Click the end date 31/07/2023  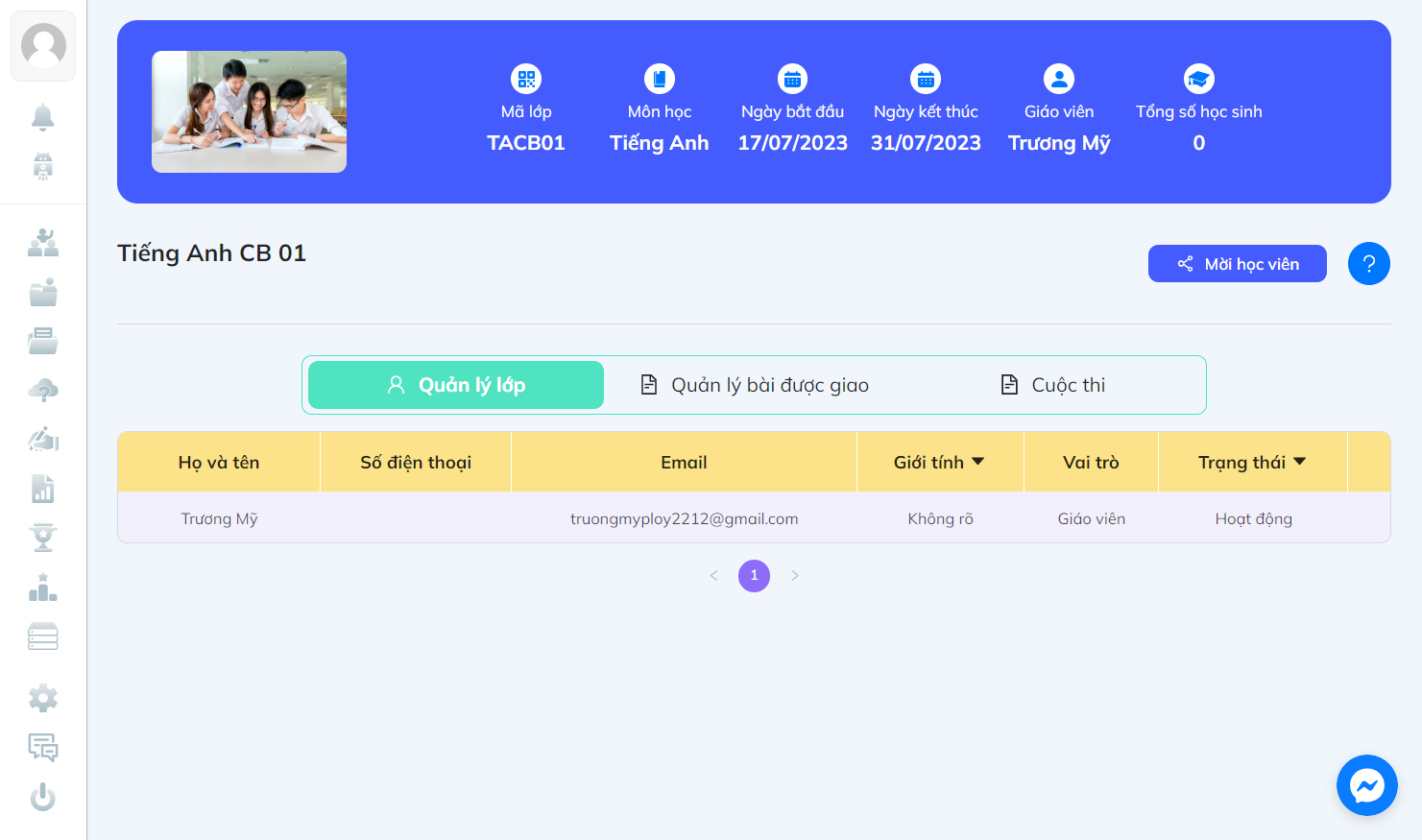[x=927, y=143]
